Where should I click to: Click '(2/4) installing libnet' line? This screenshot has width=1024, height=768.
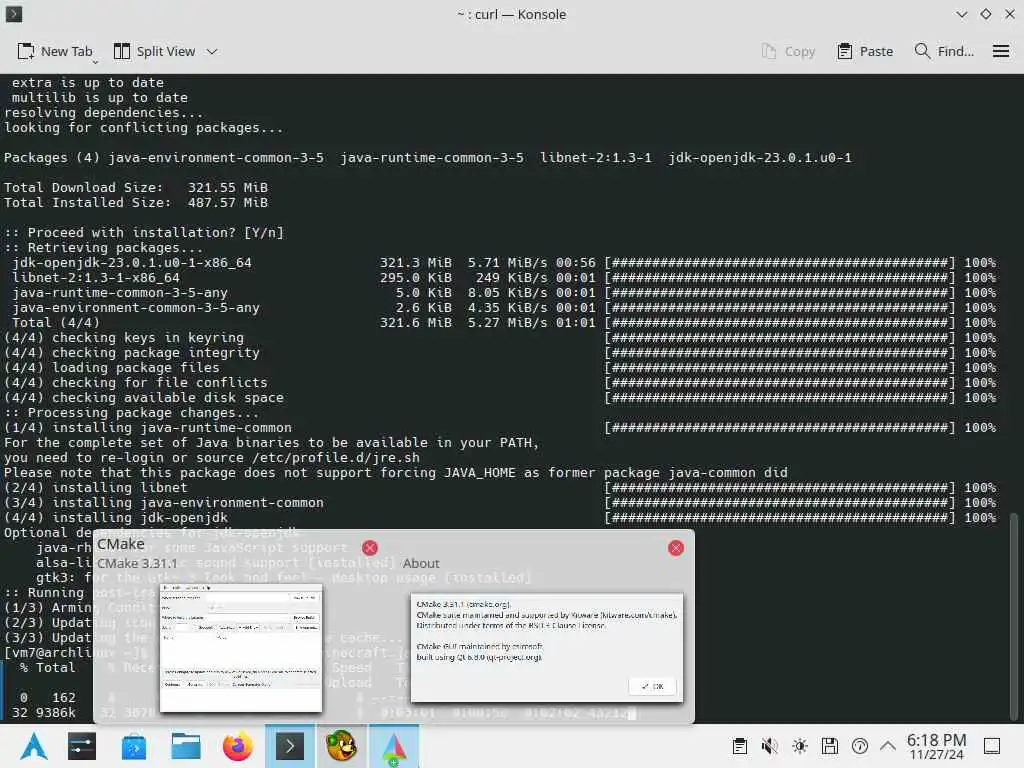[96, 488]
